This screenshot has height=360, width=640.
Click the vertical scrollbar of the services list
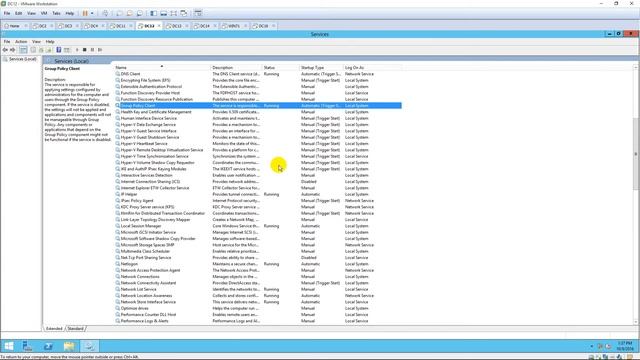click(636, 155)
